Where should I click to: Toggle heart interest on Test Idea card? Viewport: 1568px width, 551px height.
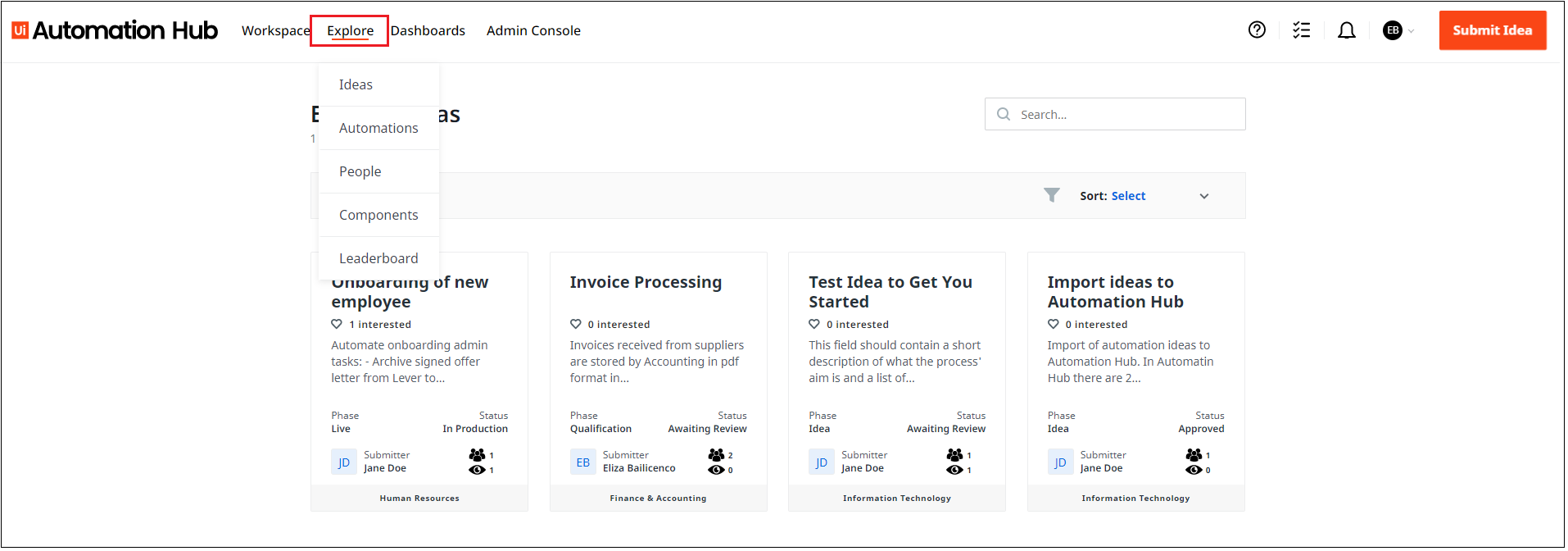click(x=814, y=324)
